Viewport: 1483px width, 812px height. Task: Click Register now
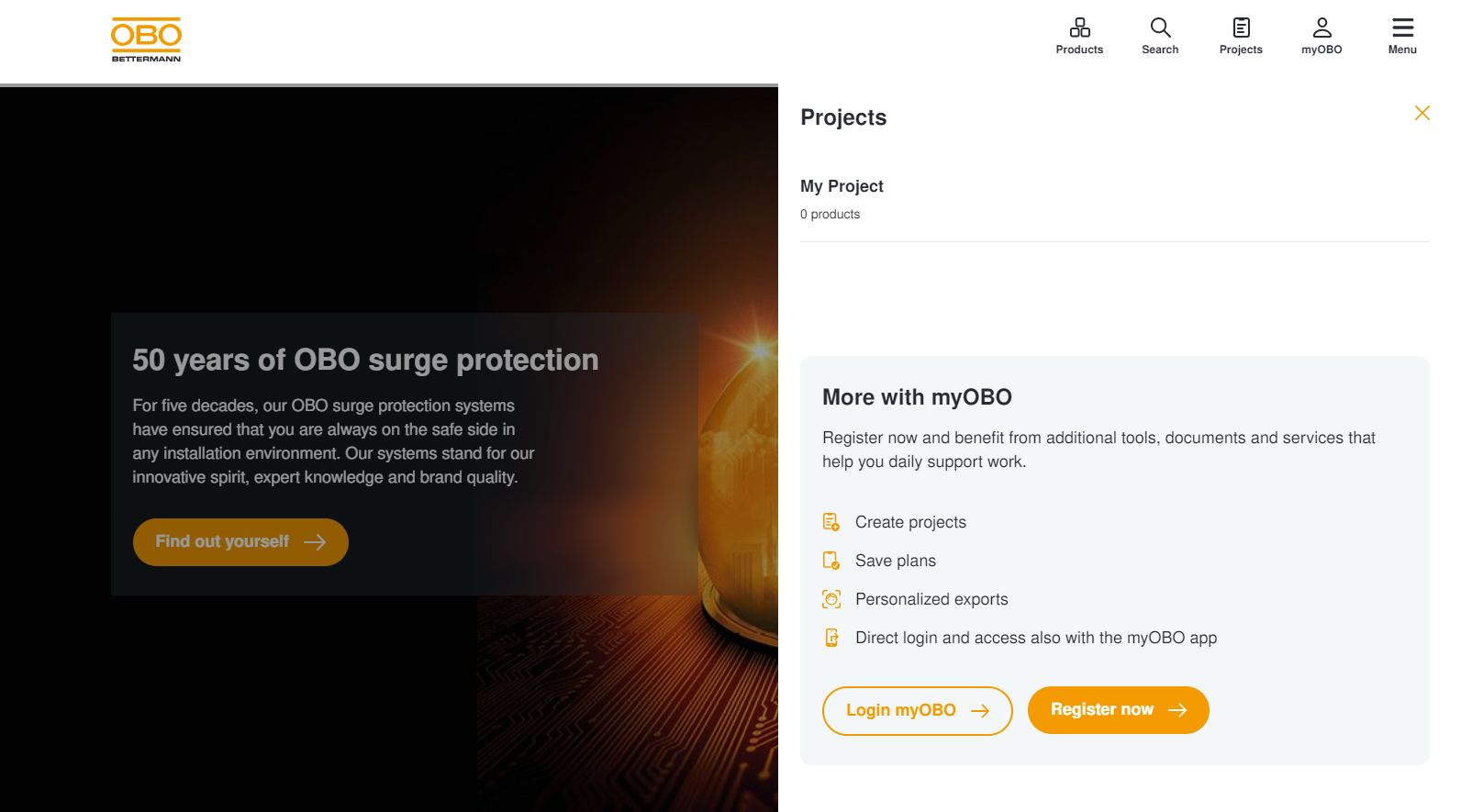click(1118, 709)
